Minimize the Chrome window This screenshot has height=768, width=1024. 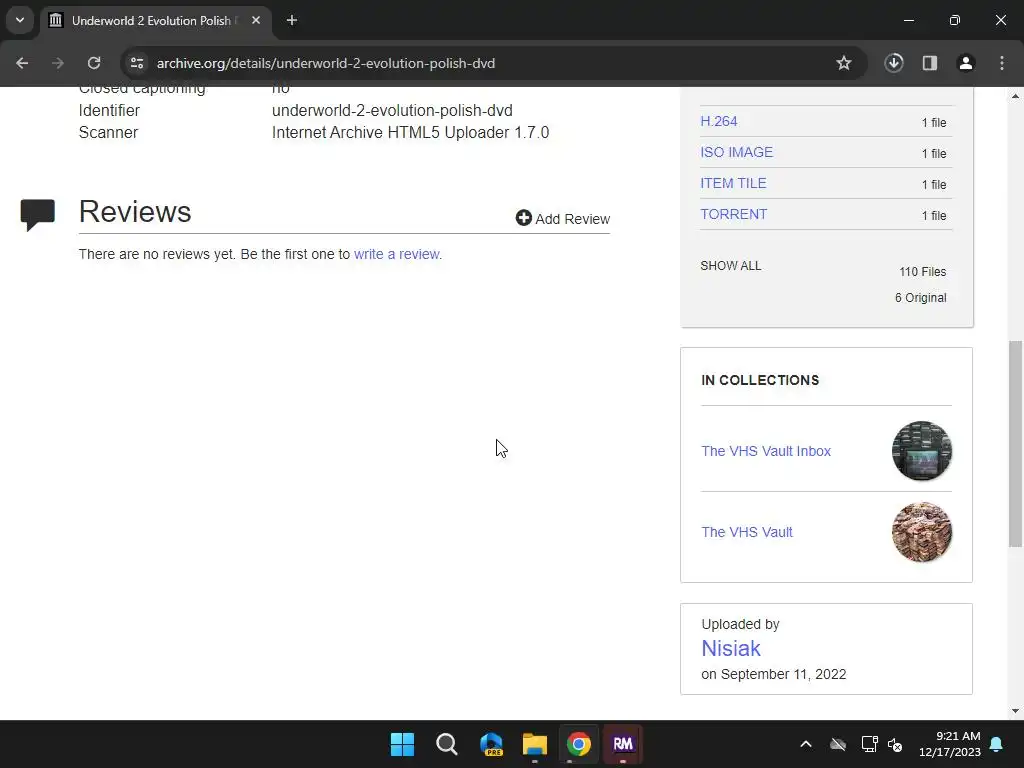(x=908, y=20)
